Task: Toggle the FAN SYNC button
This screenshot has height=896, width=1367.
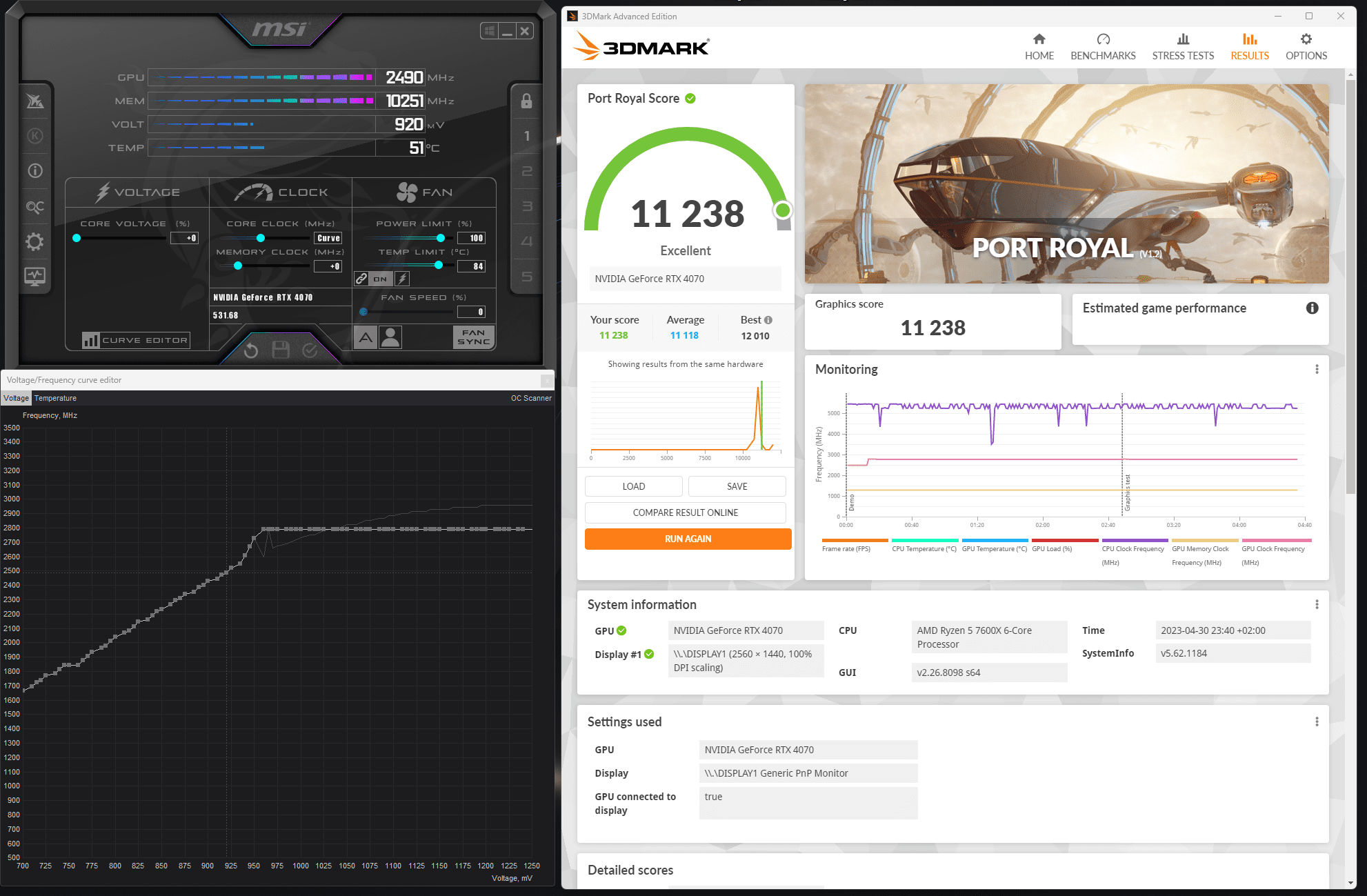Action: coord(474,337)
